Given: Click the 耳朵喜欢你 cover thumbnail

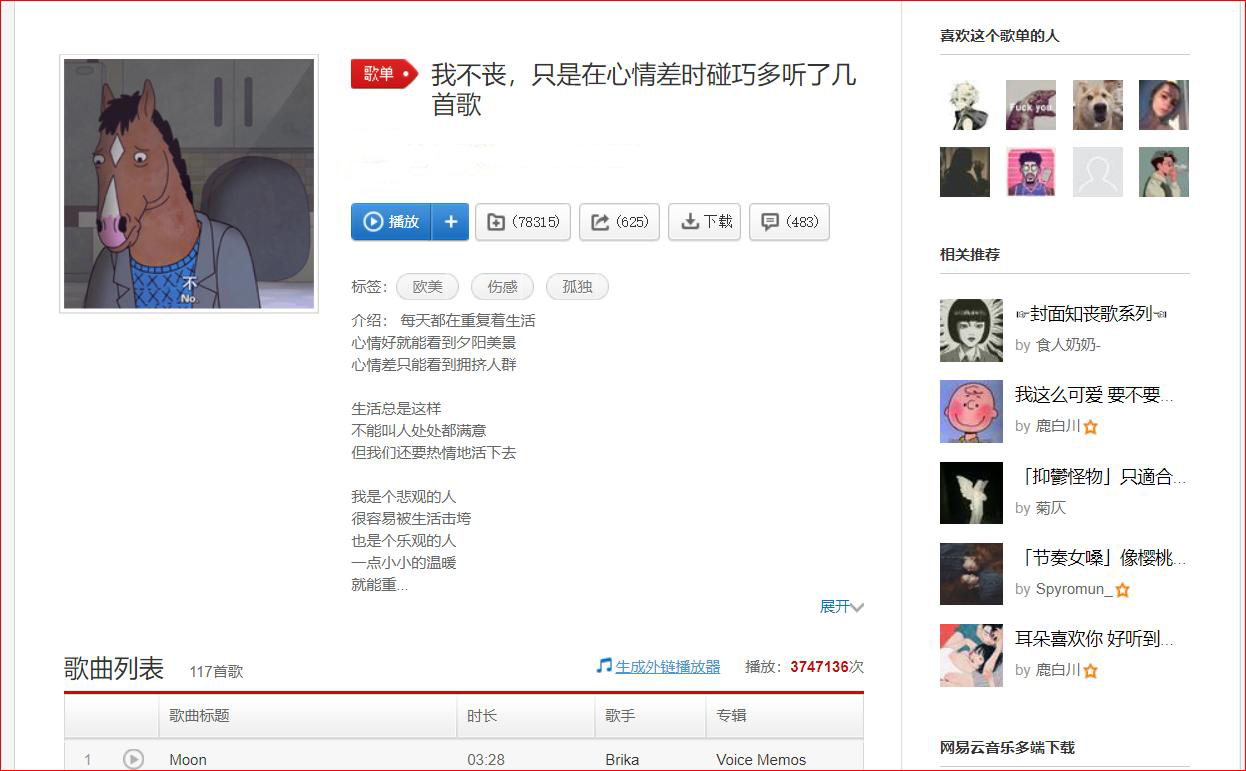Looking at the screenshot, I should click(x=971, y=654).
